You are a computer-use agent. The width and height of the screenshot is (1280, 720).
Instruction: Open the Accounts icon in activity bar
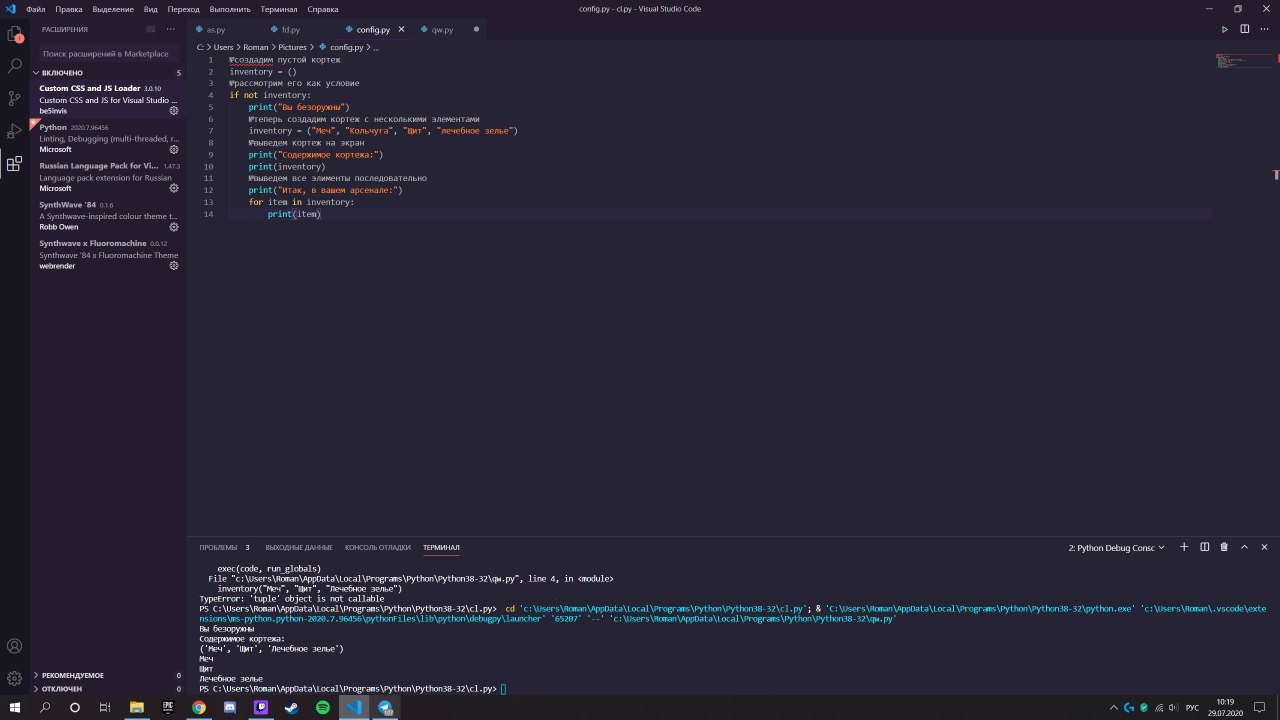point(15,646)
